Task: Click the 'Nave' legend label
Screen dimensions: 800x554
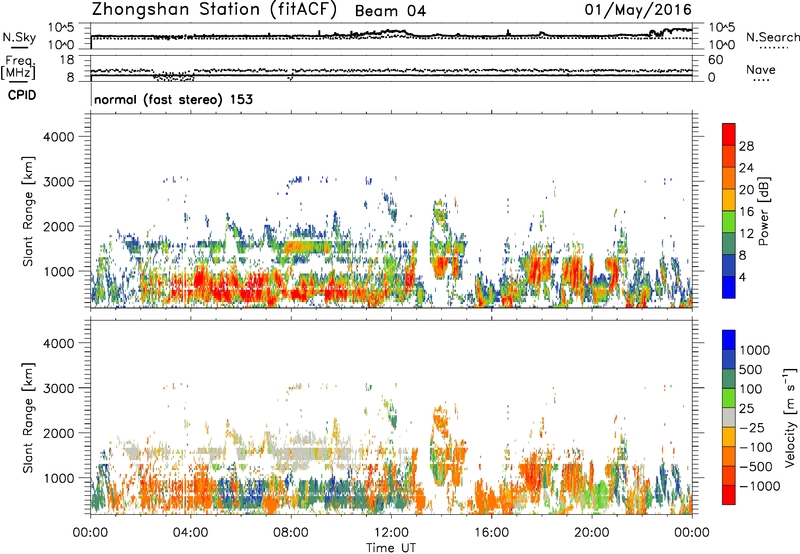Action: 761,69
